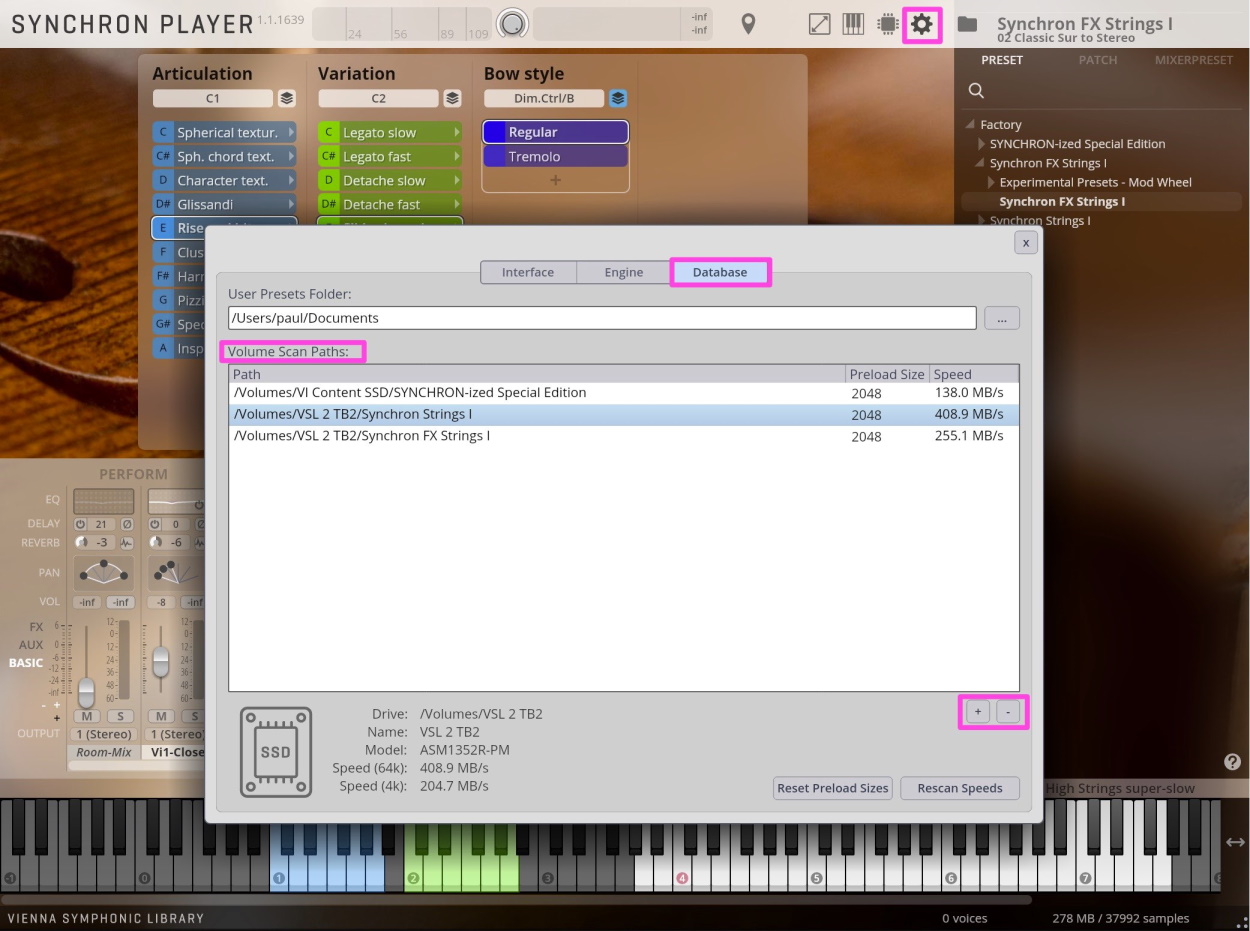This screenshot has width=1250, height=931.
Task: Click the Room-Mix reverb waveform icon
Action: click(x=127, y=543)
